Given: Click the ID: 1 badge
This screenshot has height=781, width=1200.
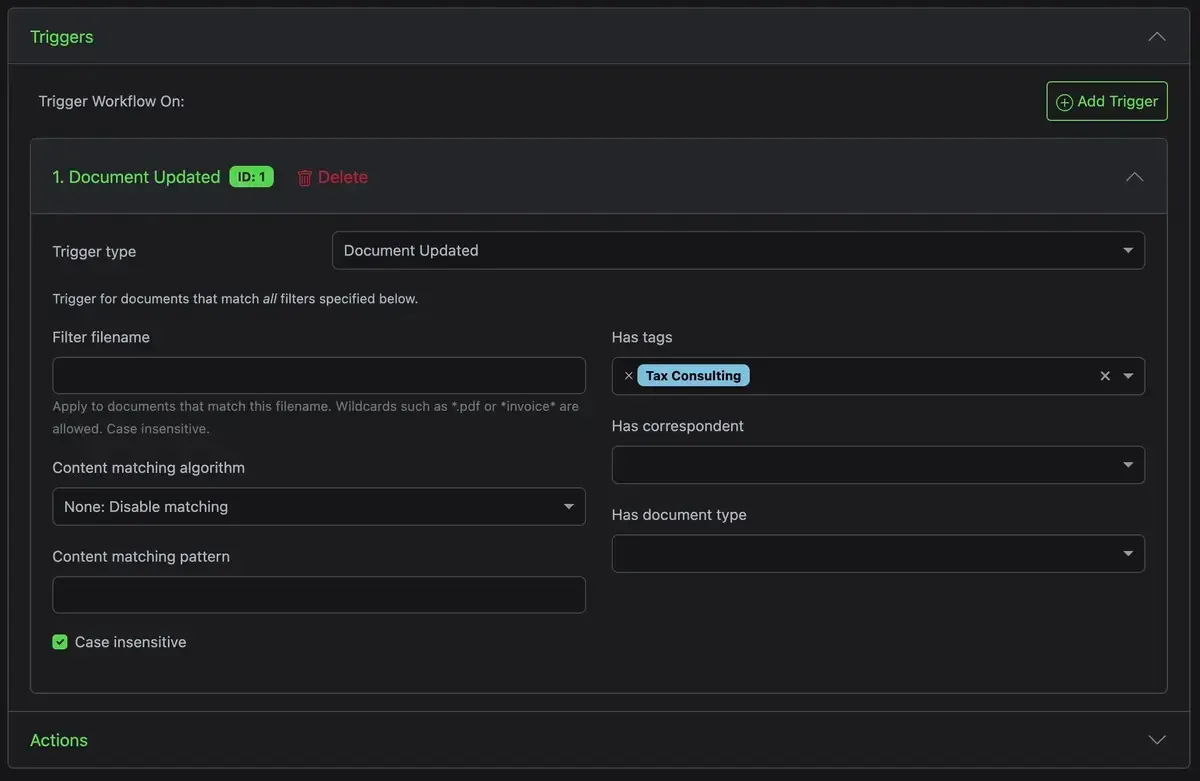Looking at the screenshot, I should 251,177.
